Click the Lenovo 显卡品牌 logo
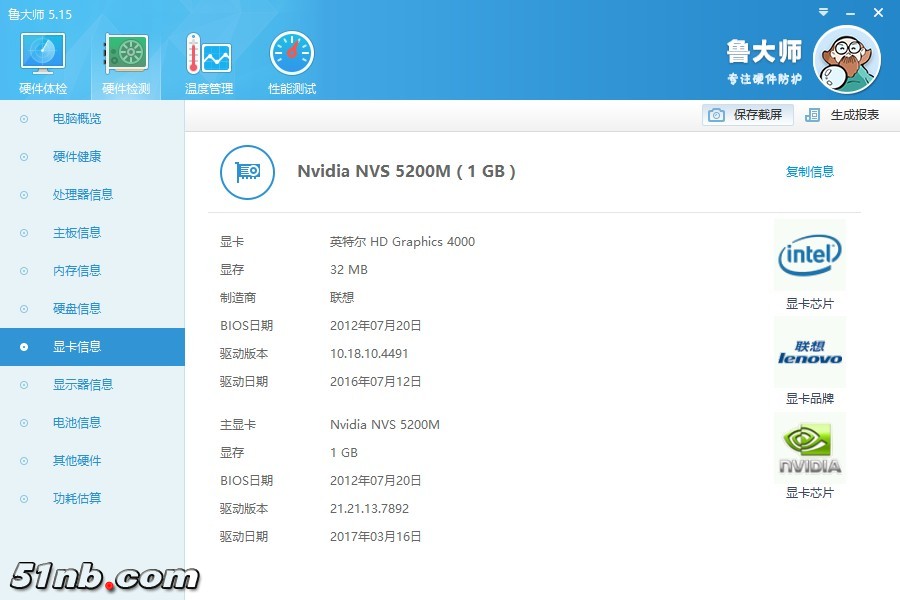Screen dimensions: 900x600 tap(809, 352)
